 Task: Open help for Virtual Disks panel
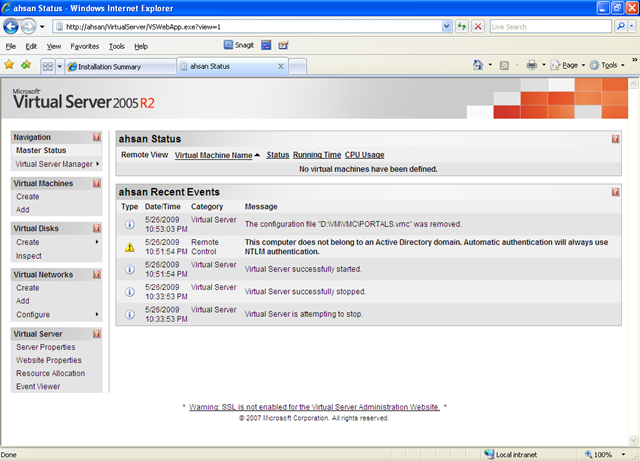point(96,228)
